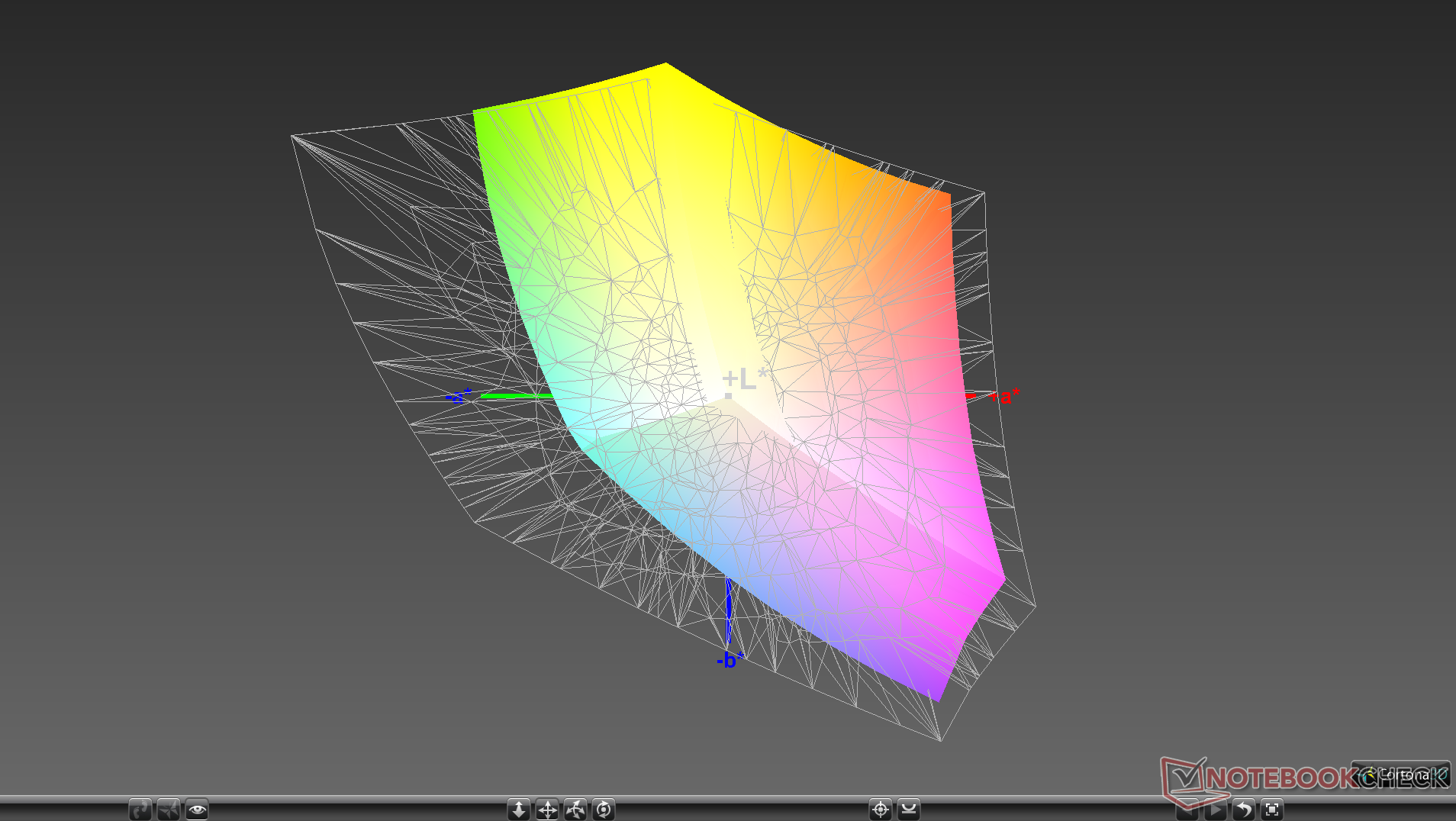Fit the scene to the window

tap(1272, 810)
